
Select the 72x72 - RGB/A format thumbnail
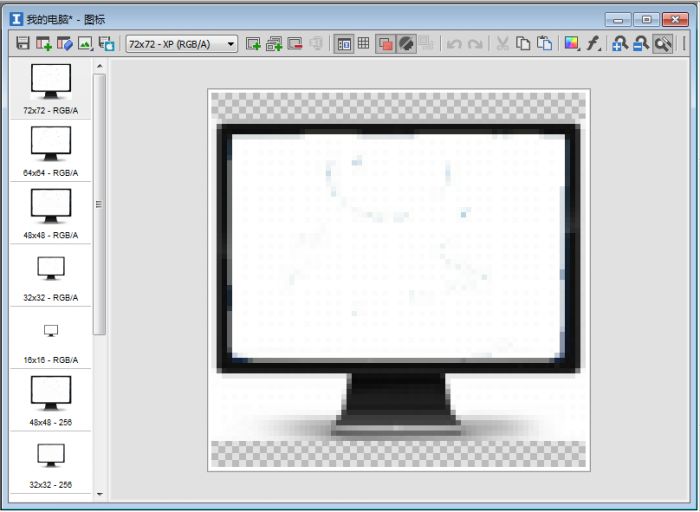pos(50,89)
